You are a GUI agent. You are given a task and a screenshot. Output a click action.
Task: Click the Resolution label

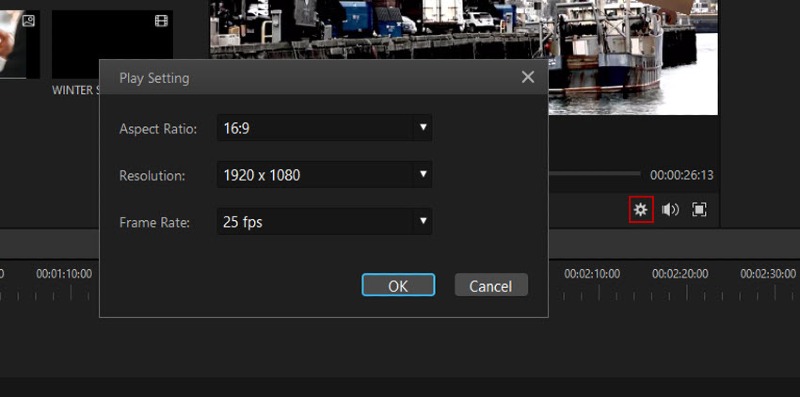coord(152,176)
